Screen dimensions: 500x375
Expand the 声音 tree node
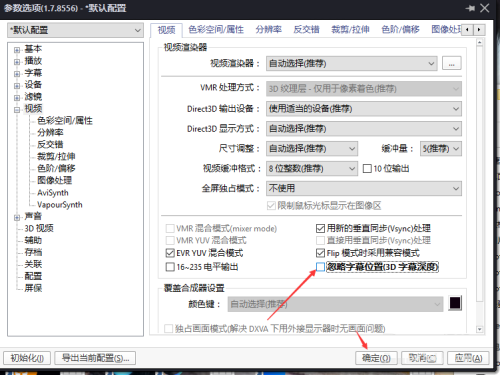17,218
